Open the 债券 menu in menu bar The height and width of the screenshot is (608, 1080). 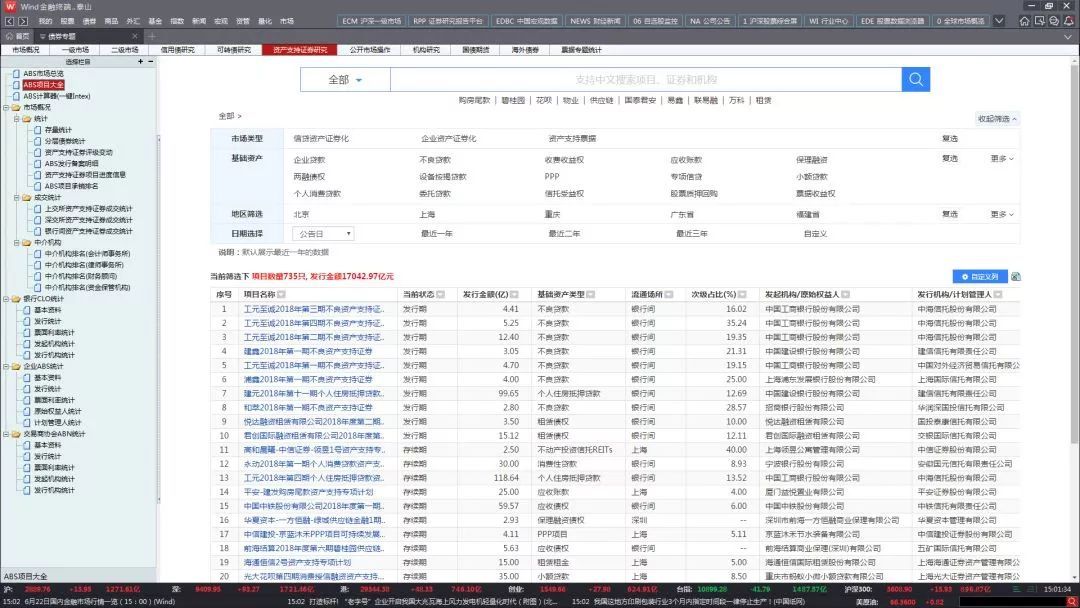90,21
